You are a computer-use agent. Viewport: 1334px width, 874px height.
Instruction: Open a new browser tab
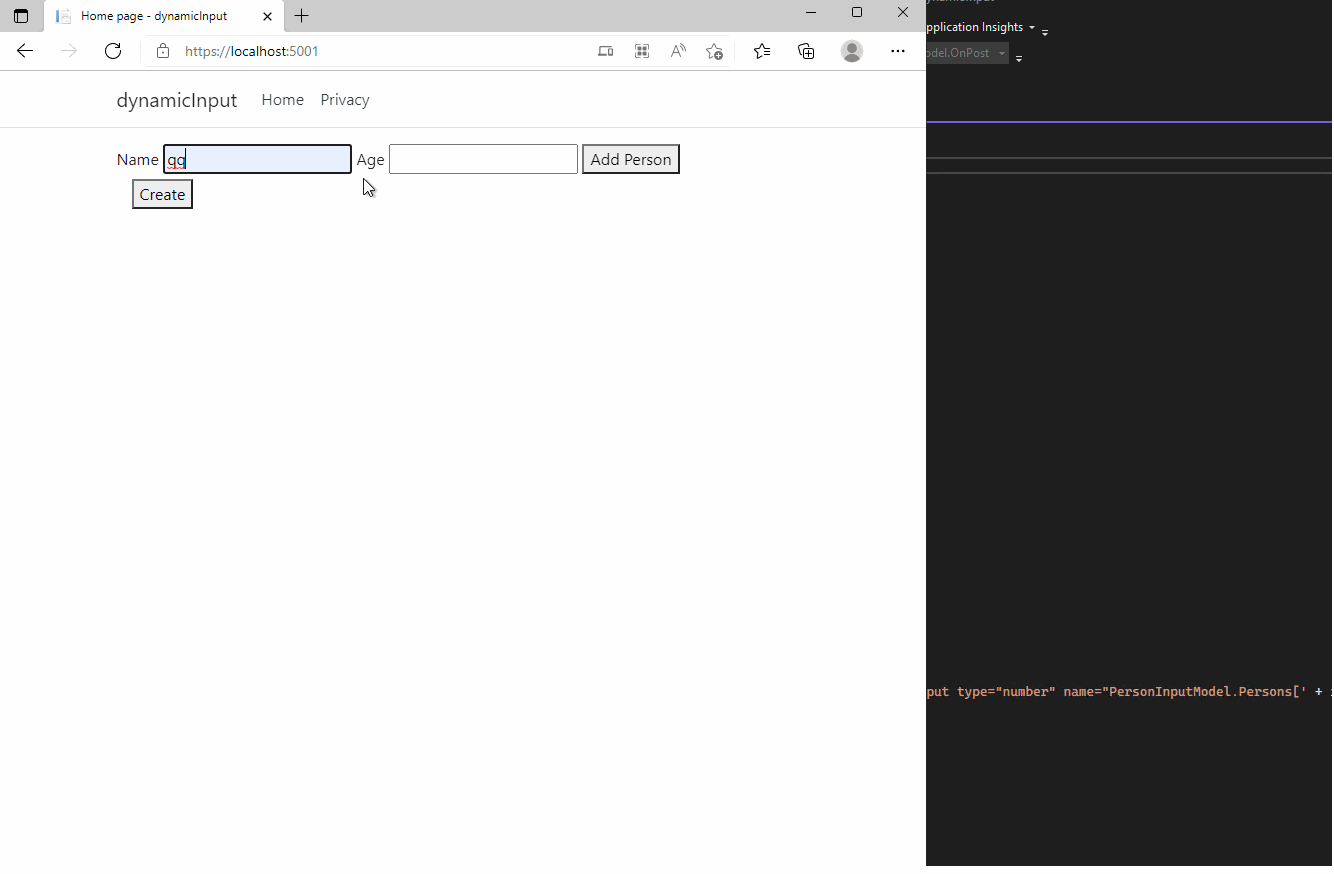click(x=302, y=16)
